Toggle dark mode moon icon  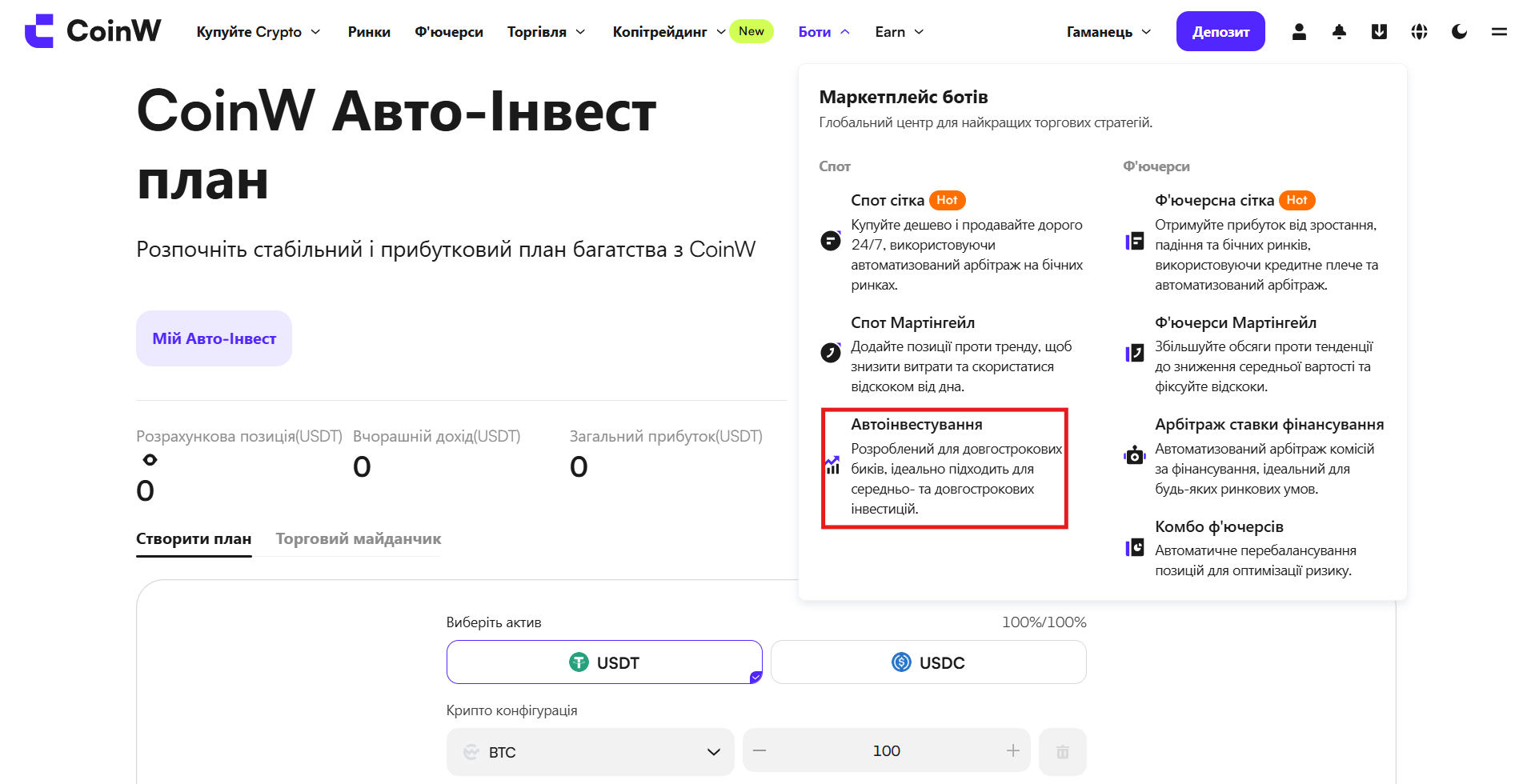pyautogui.click(x=1459, y=32)
